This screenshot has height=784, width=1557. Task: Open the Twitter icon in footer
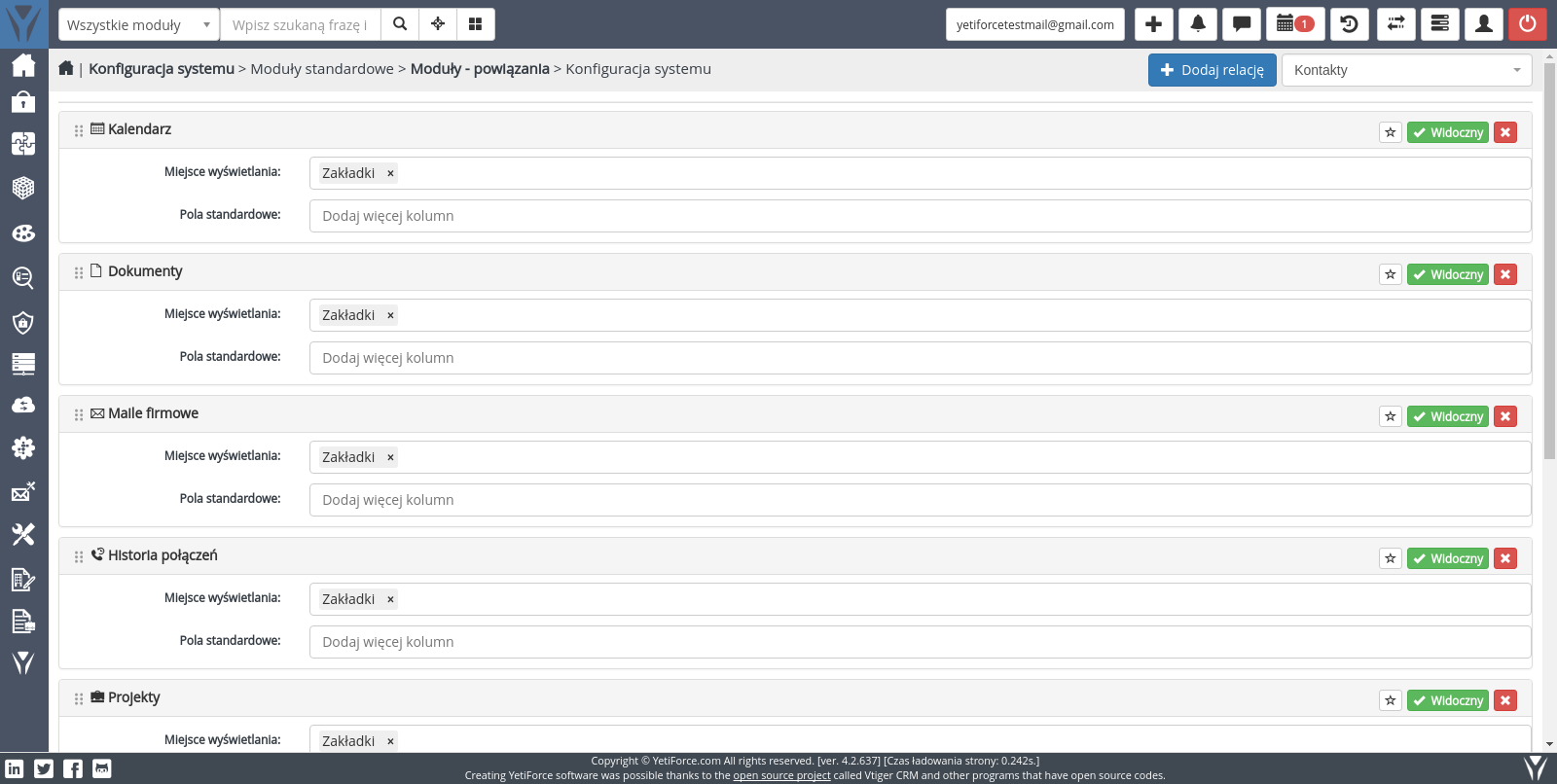(x=44, y=768)
